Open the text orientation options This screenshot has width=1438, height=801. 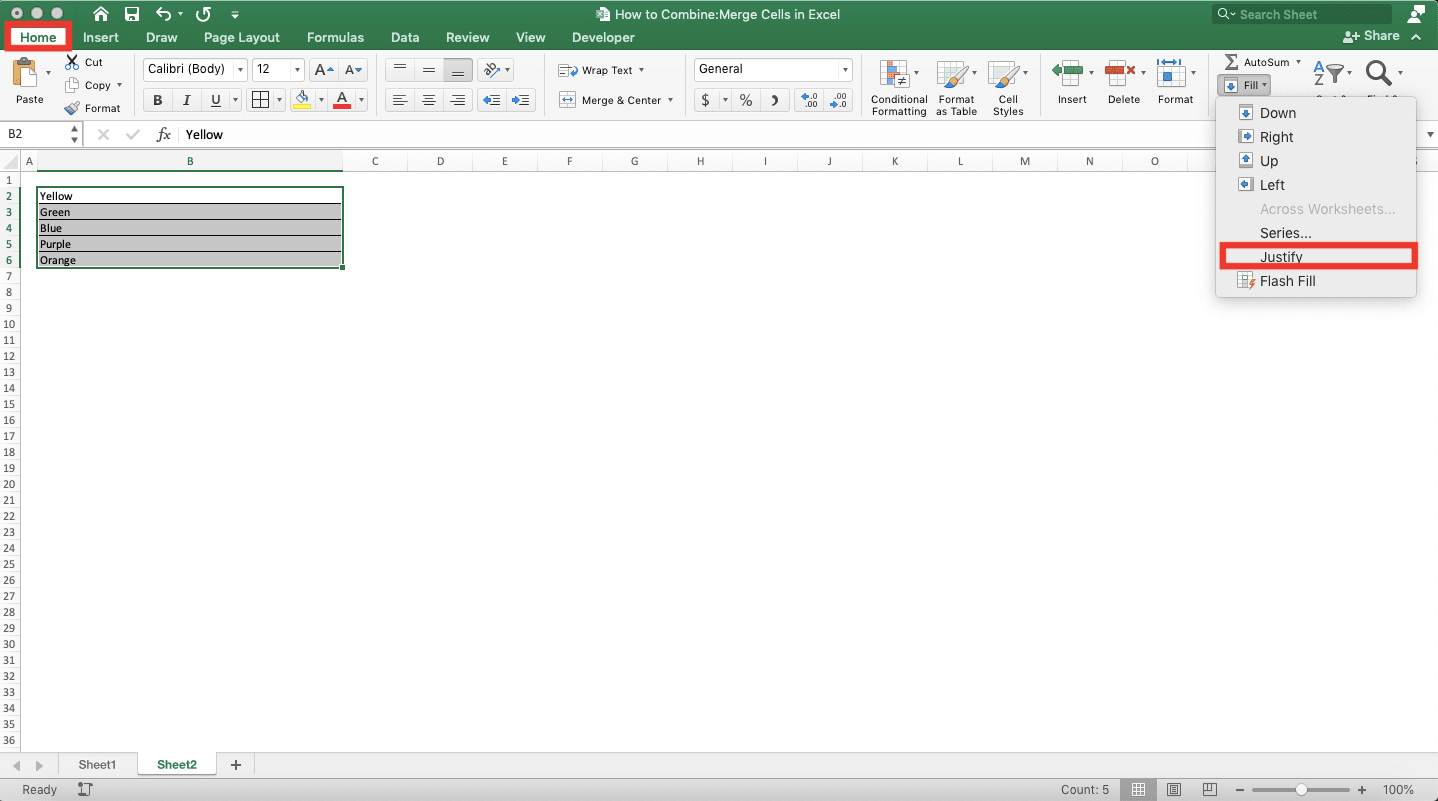coord(495,70)
